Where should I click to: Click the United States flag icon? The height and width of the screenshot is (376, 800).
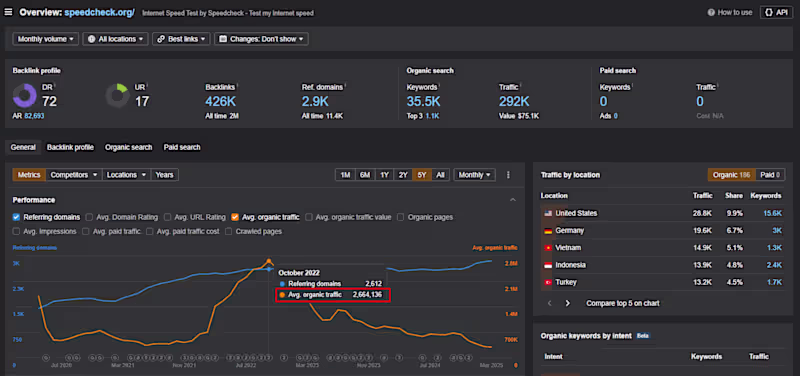[x=548, y=213]
